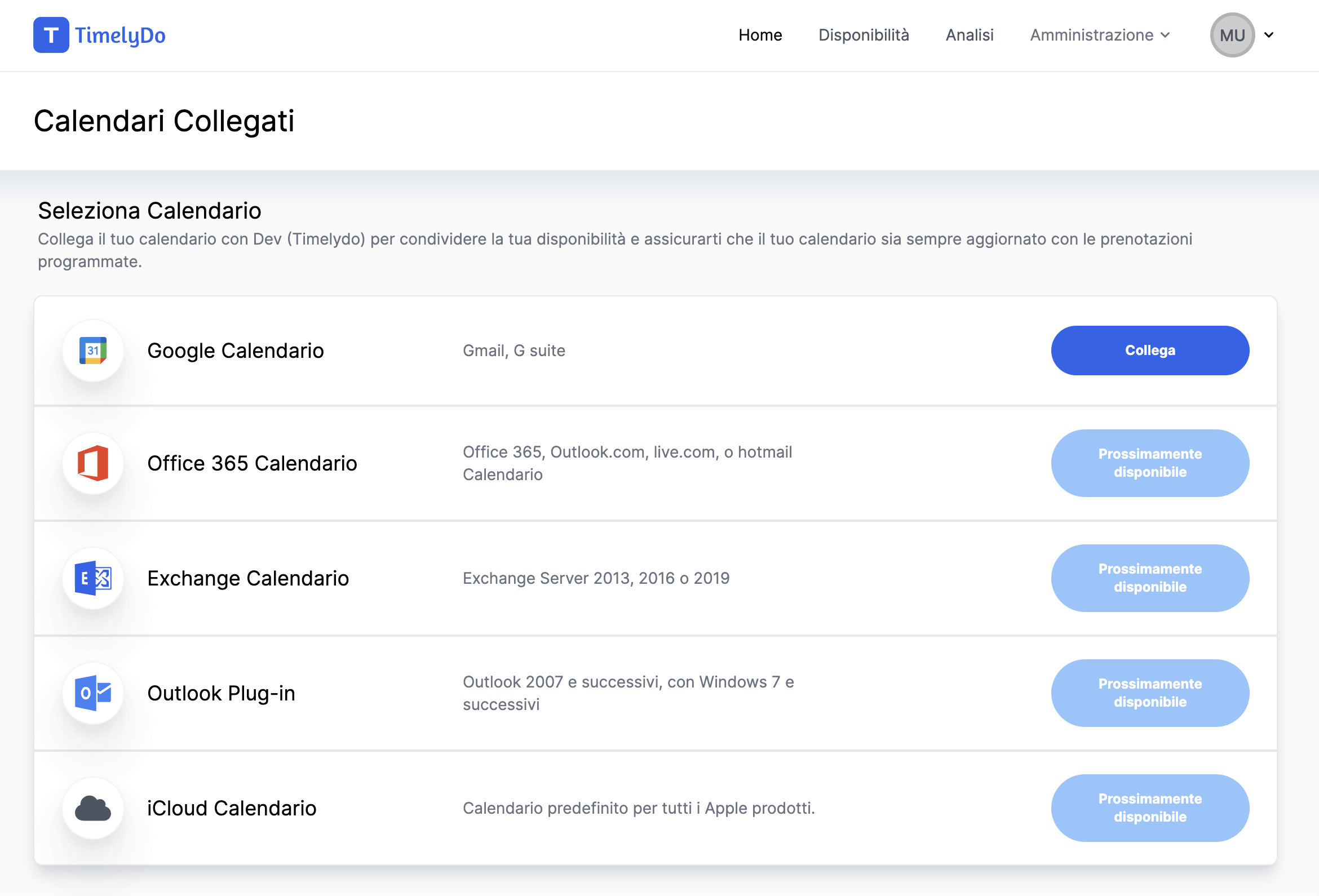
Task: Select the Office 365 Calendario label
Action: [x=252, y=463]
